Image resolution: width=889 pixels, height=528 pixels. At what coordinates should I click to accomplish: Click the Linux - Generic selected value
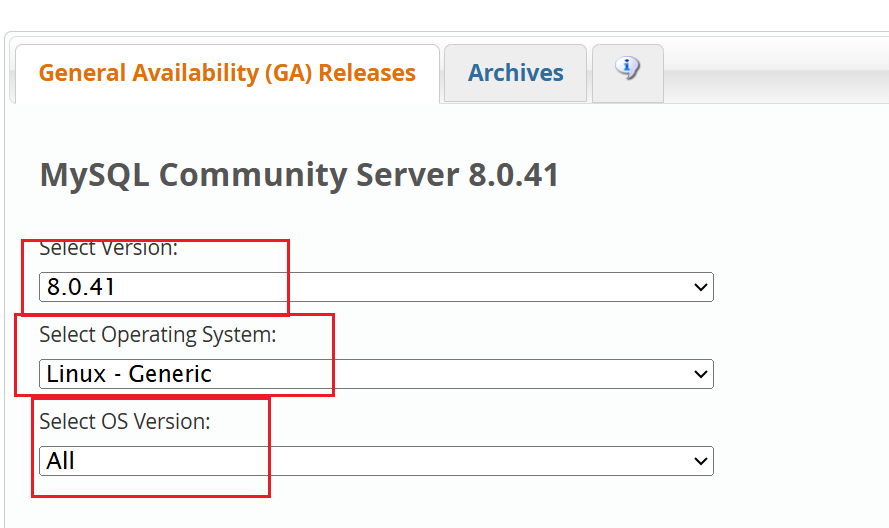click(x=129, y=374)
